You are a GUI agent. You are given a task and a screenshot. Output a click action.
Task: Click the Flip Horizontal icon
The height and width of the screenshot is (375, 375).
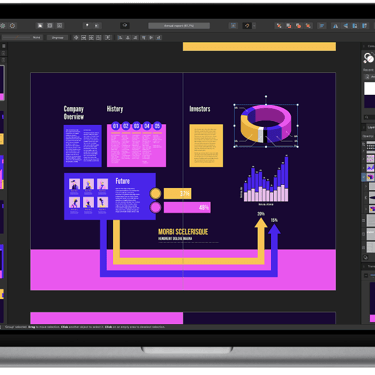coord(336,26)
